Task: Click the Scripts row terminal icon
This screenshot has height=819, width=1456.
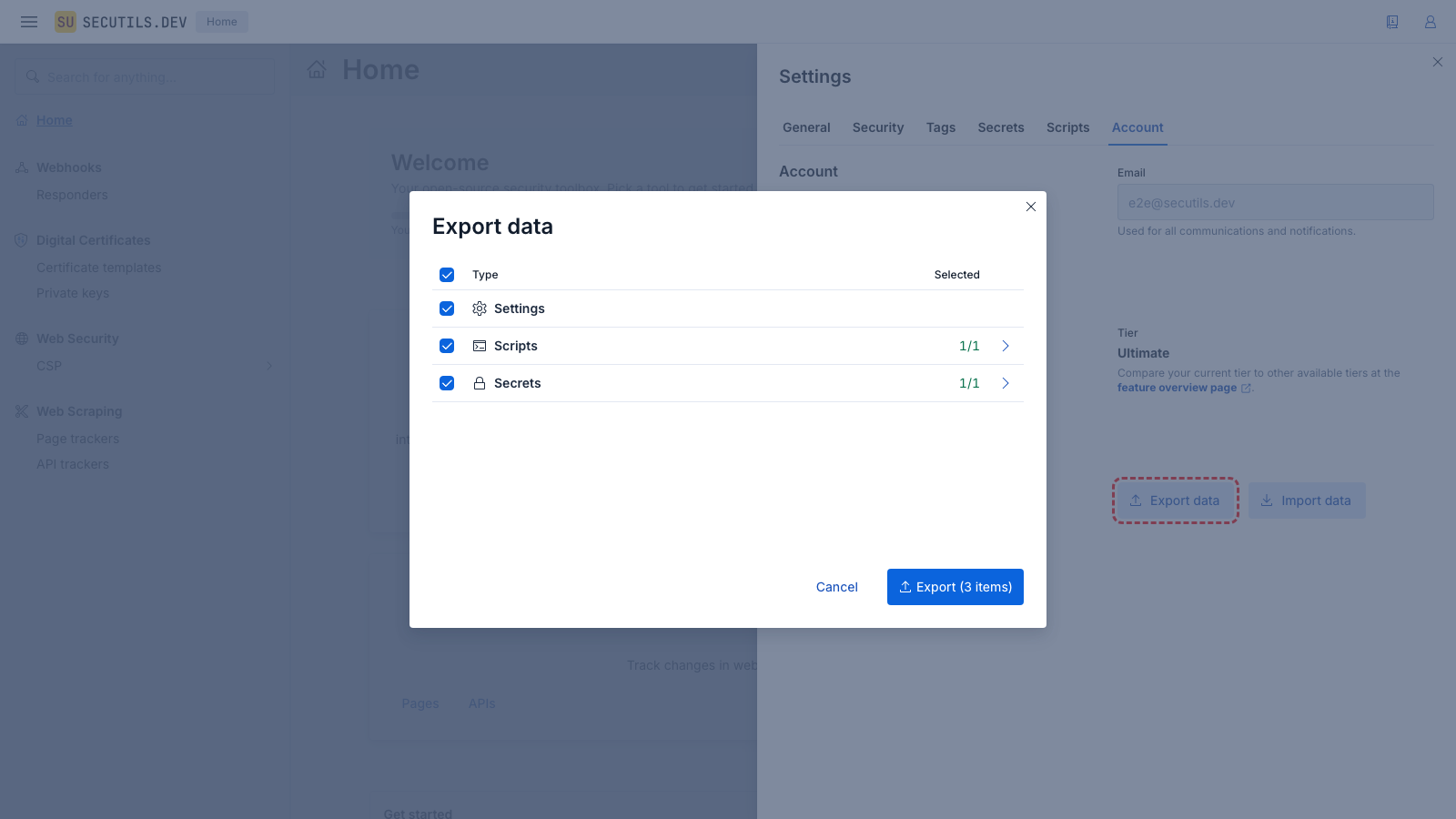Action: (480, 346)
